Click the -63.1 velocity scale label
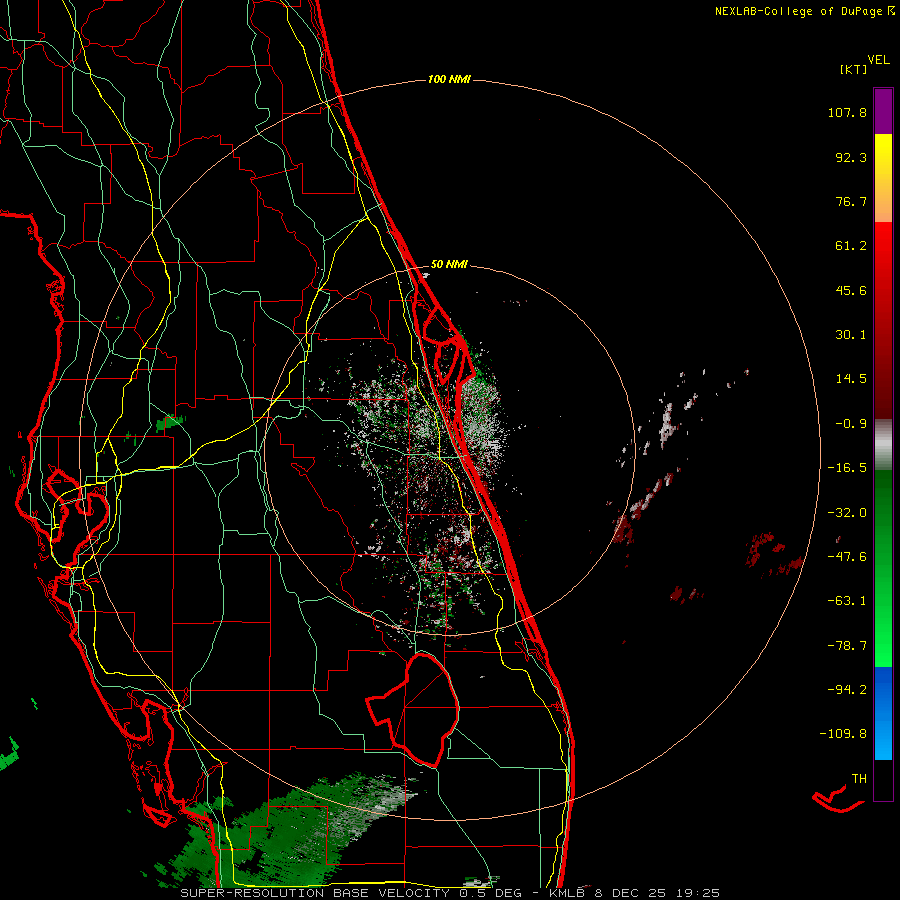 tap(847, 601)
